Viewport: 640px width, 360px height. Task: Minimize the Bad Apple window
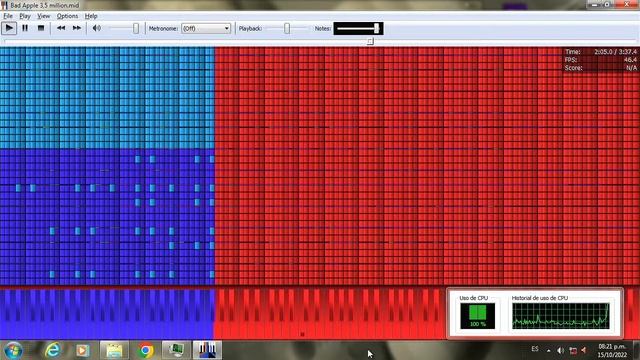coord(594,4)
